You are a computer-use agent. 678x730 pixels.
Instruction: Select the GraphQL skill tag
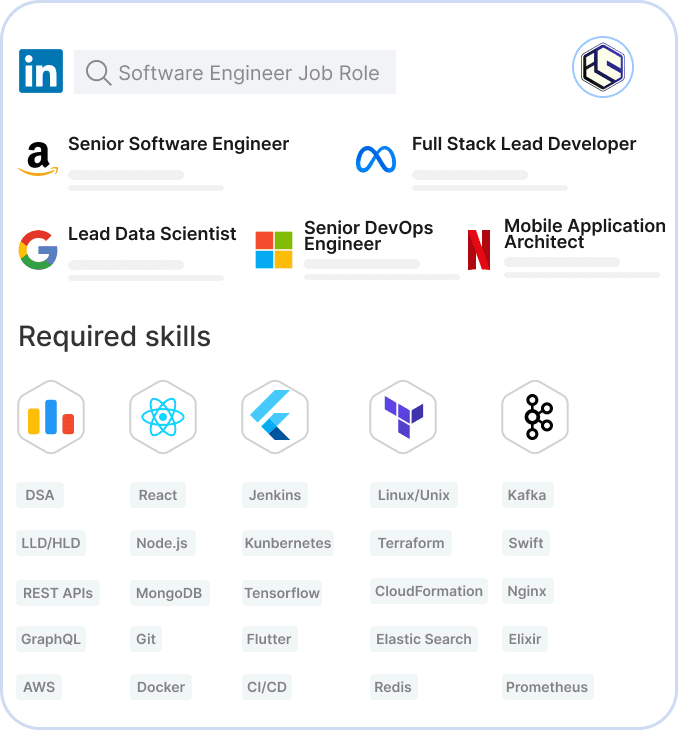pos(51,639)
